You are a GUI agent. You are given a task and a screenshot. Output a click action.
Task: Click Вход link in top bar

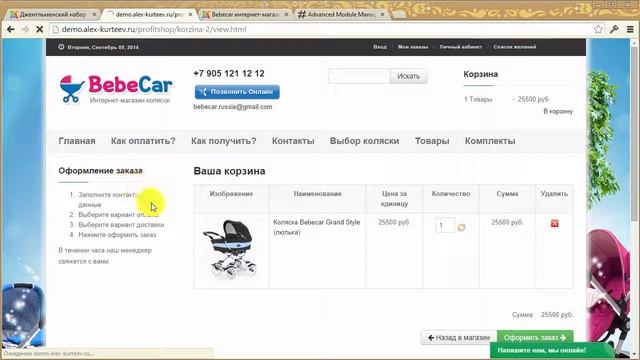coord(380,47)
